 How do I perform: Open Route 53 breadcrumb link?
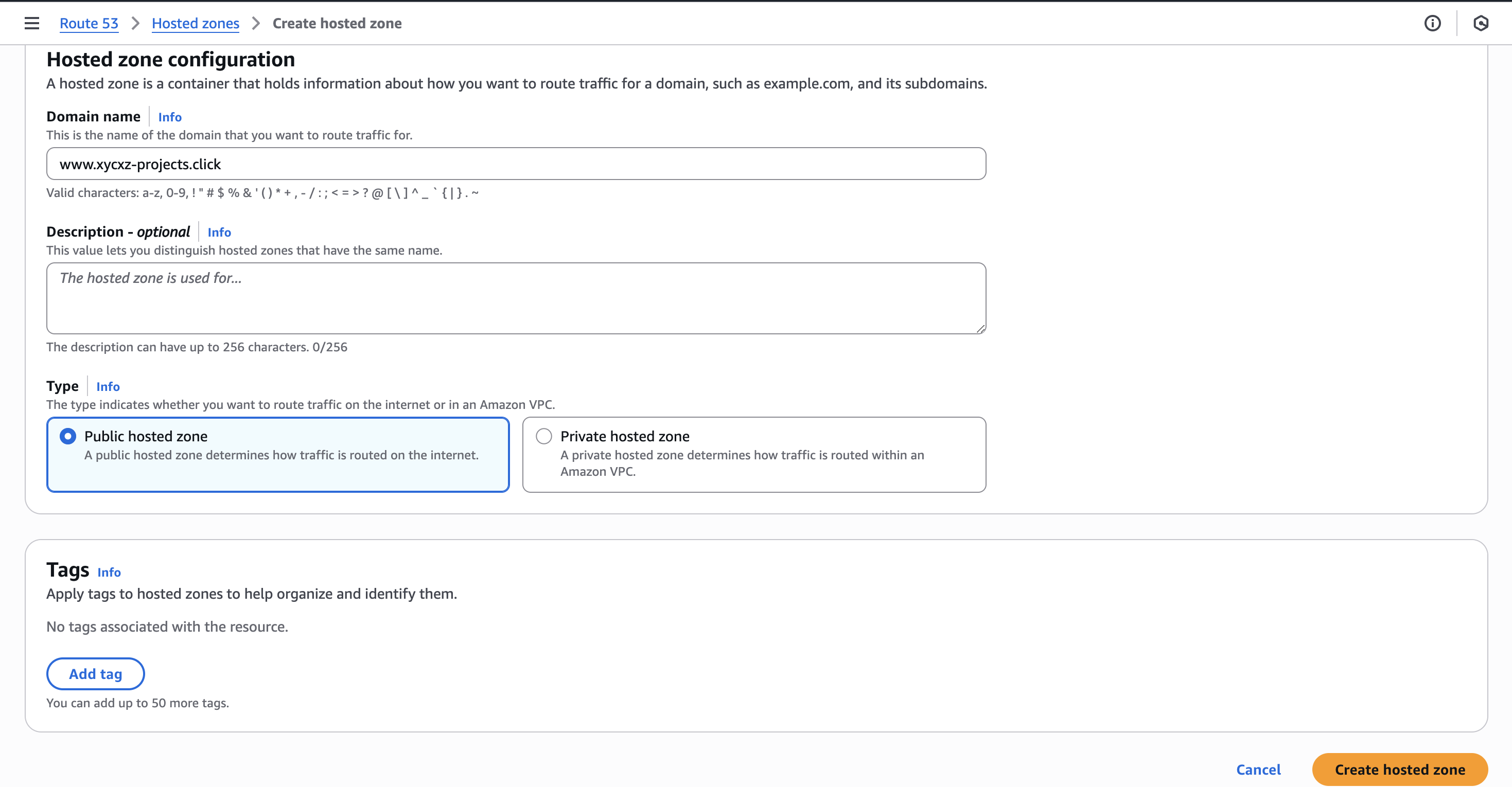89,24
